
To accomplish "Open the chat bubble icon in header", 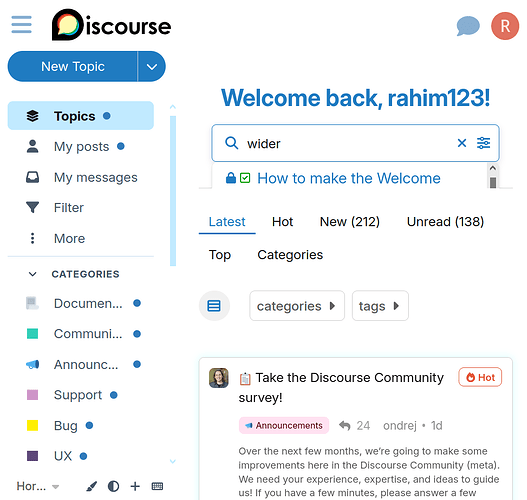I will pyautogui.click(x=468, y=26).
